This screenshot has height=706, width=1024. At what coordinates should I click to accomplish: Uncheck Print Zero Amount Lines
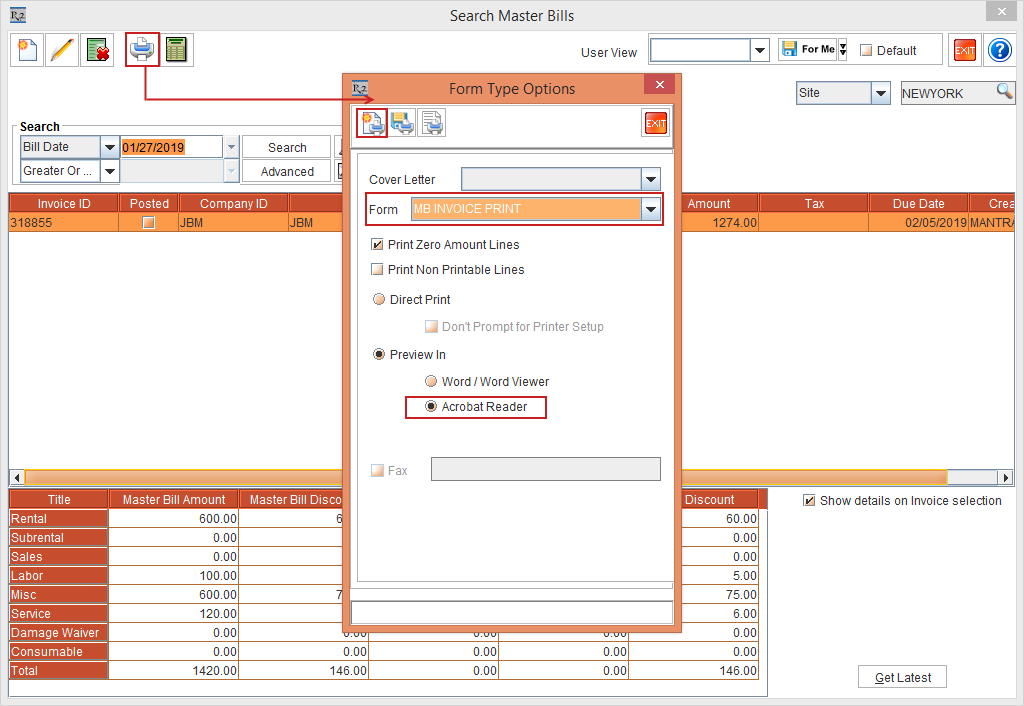377,244
